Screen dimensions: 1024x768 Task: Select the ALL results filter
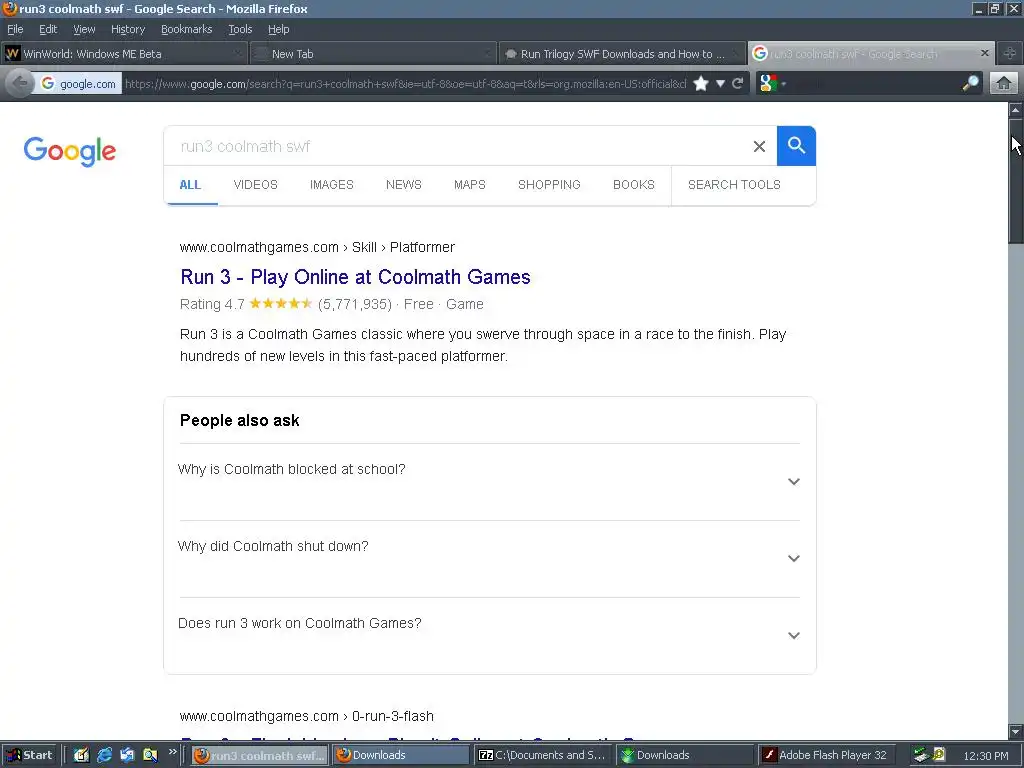190,185
